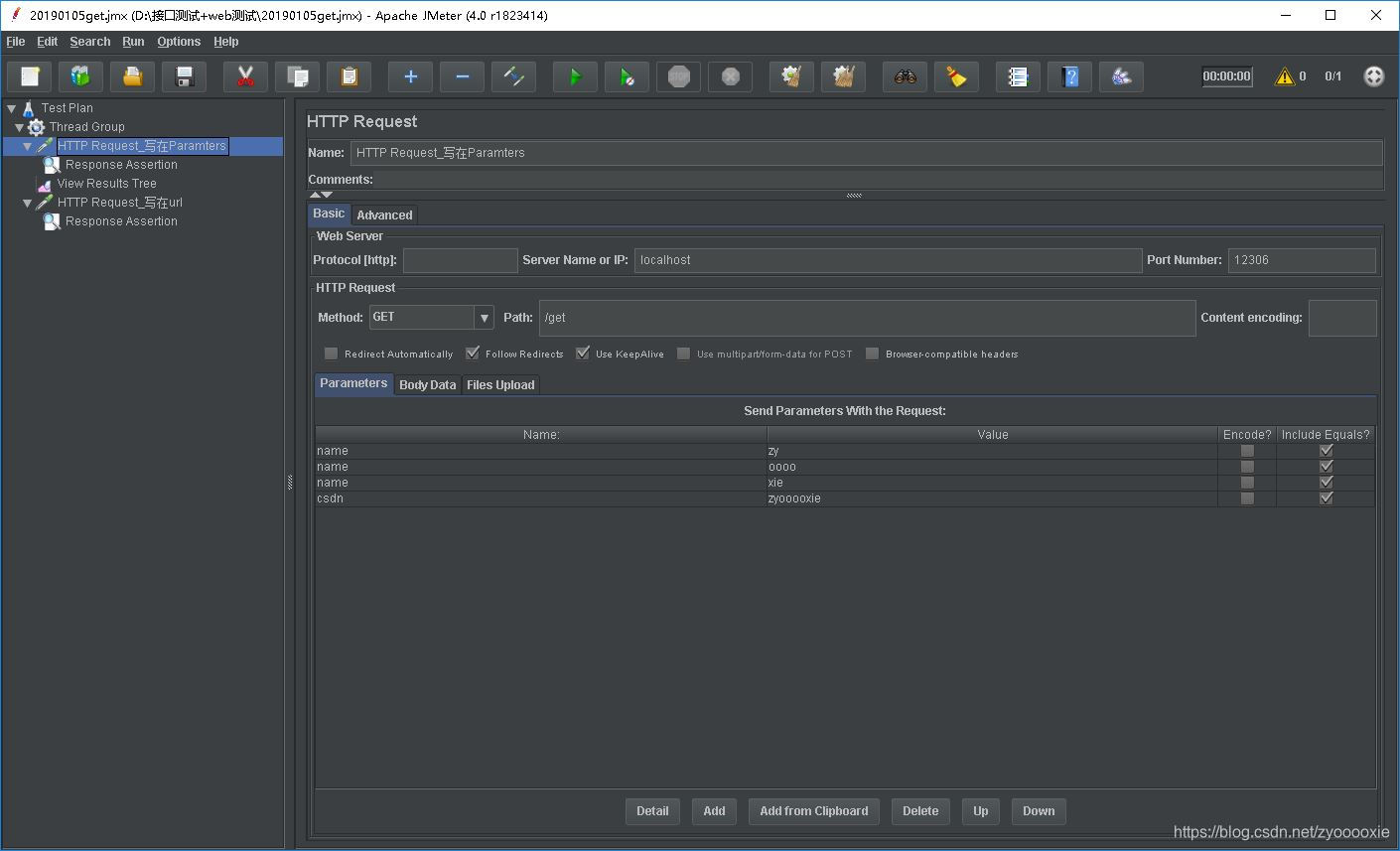Click the Cut scissors icon

point(246,76)
